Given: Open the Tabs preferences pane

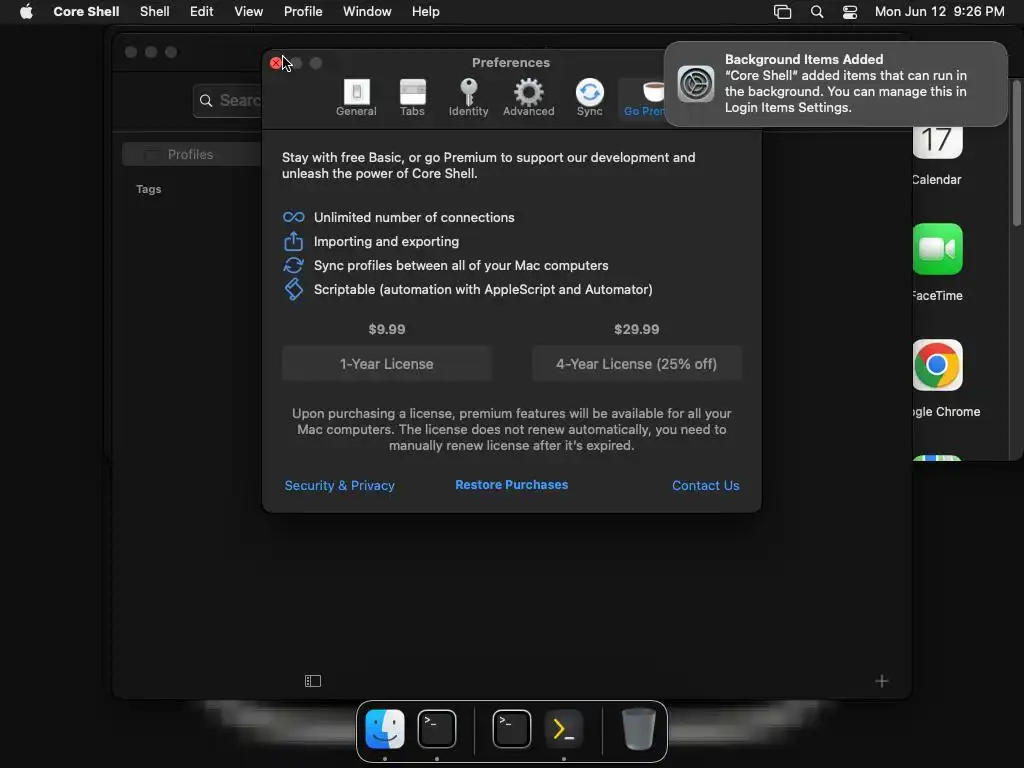Looking at the screenshot, I should 412,97.
